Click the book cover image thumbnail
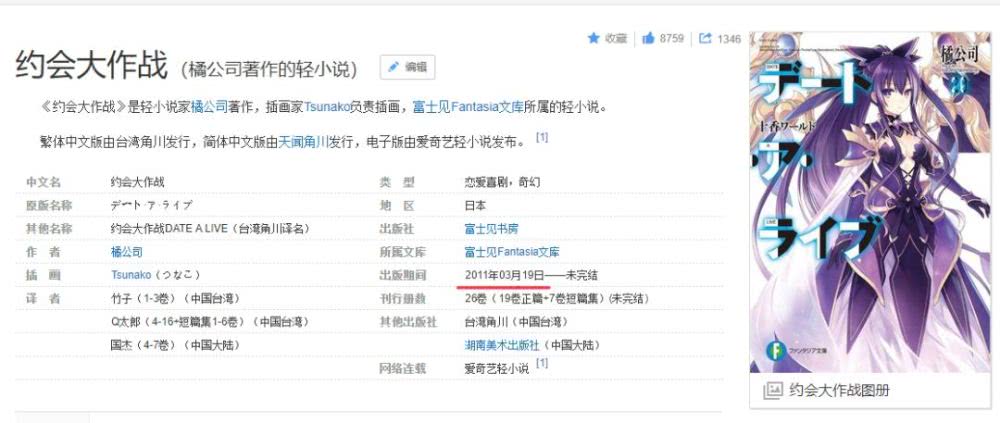The image size is (1000, 423). pos(871,203)
